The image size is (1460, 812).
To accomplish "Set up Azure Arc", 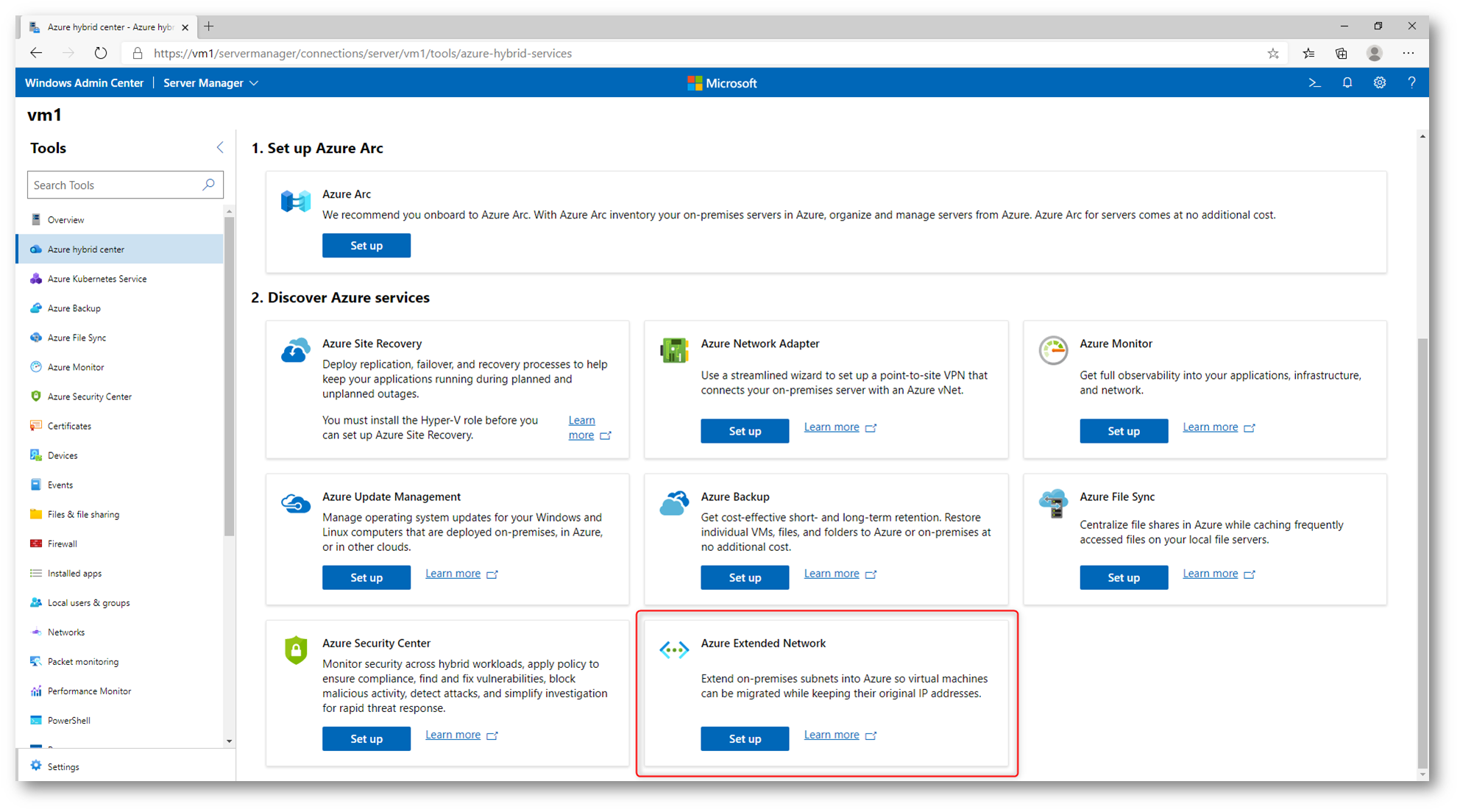I will 366,246.
